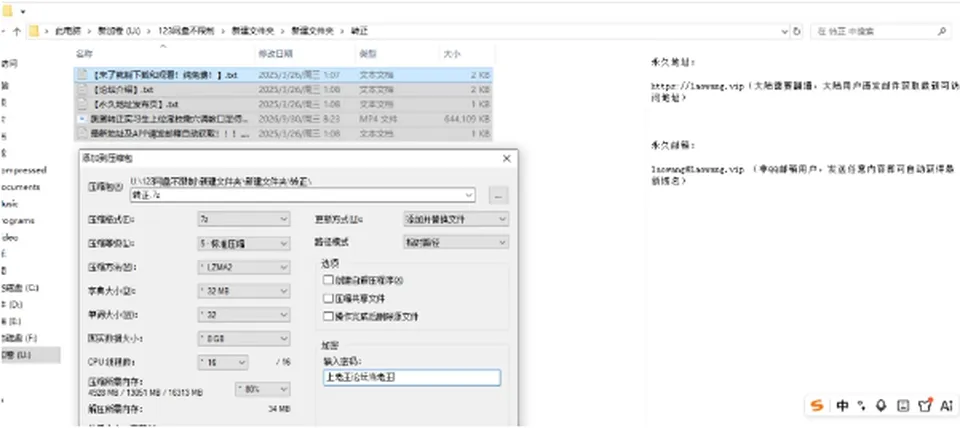Toggle the 中 Chinese/English mode icon
960x428 pixels.
[x=842, y=405]
